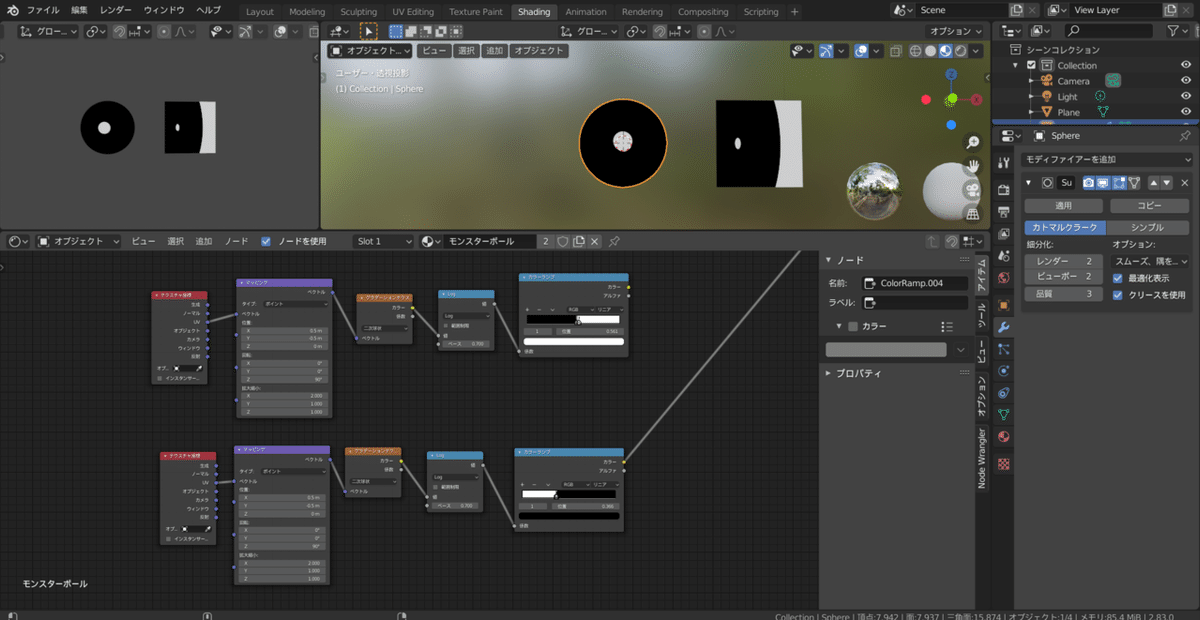Click the pan hand viewport icon

tap(972, 166)
